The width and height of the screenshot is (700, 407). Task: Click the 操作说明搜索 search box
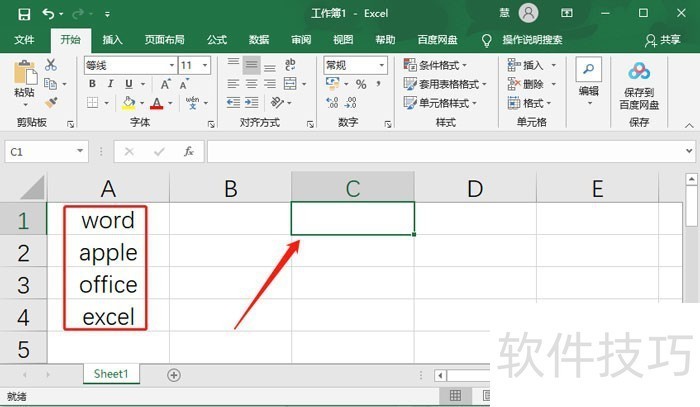click(532, 40)
